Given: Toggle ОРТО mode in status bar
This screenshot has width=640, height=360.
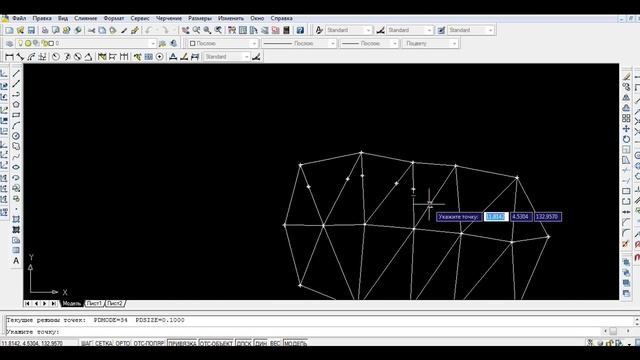Looking at the screenshot, I should pos(122,343).
